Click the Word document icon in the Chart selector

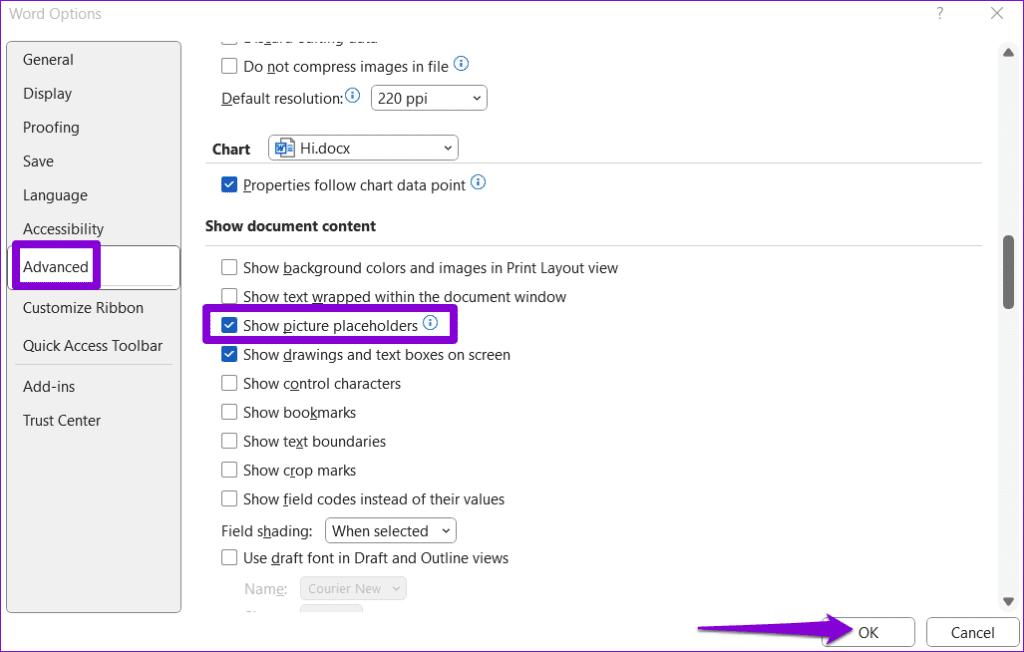(x=283, y=147)
